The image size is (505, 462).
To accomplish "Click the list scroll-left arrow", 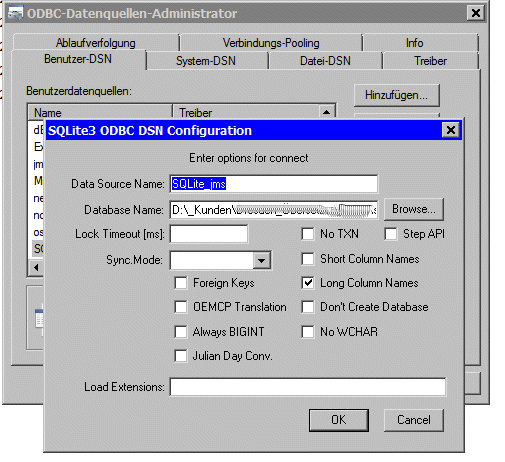I will click(36, 267).
